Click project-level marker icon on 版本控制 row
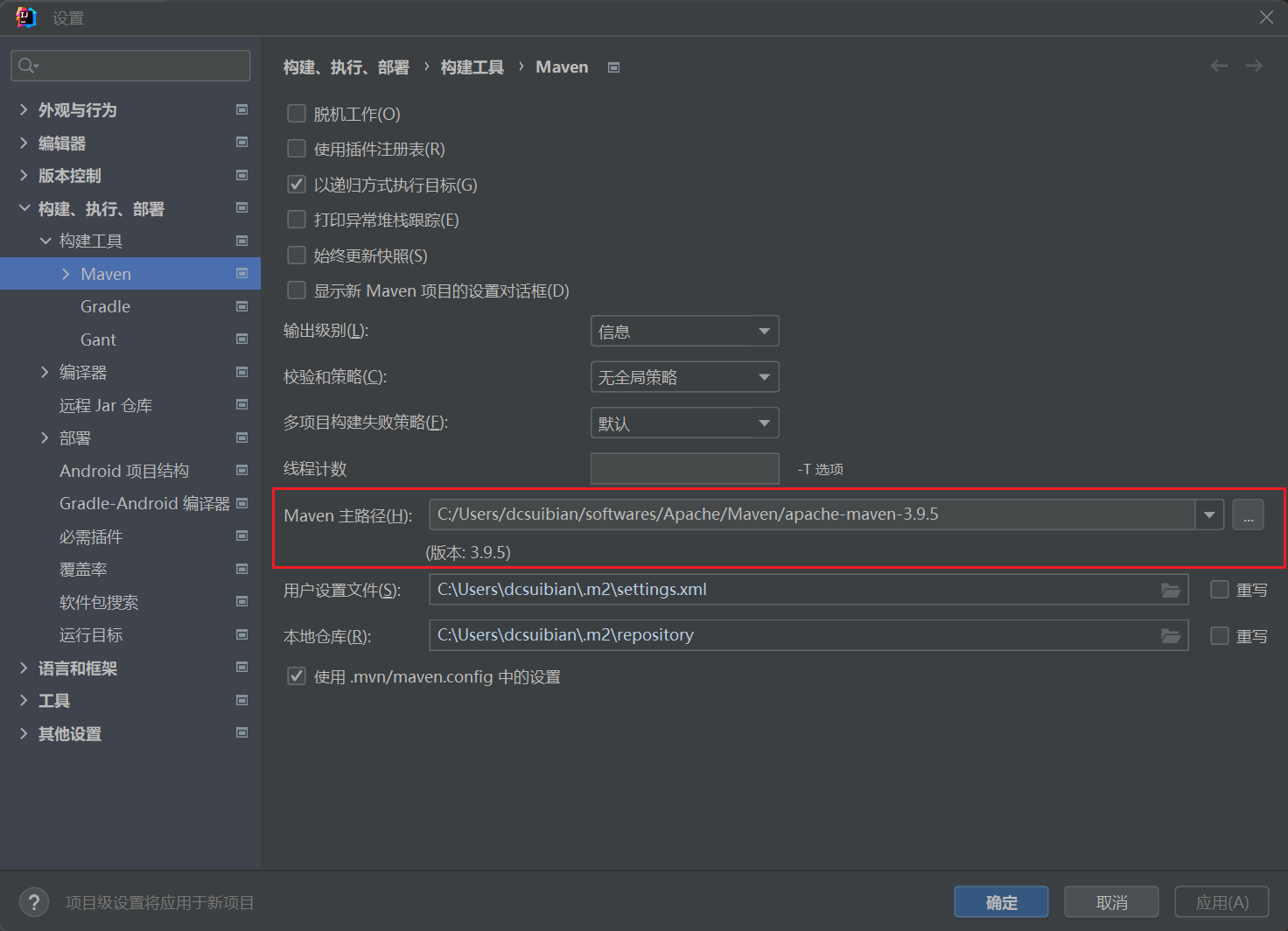The height and width of the screenshot is (931, 1288). (x=242, y=175)
